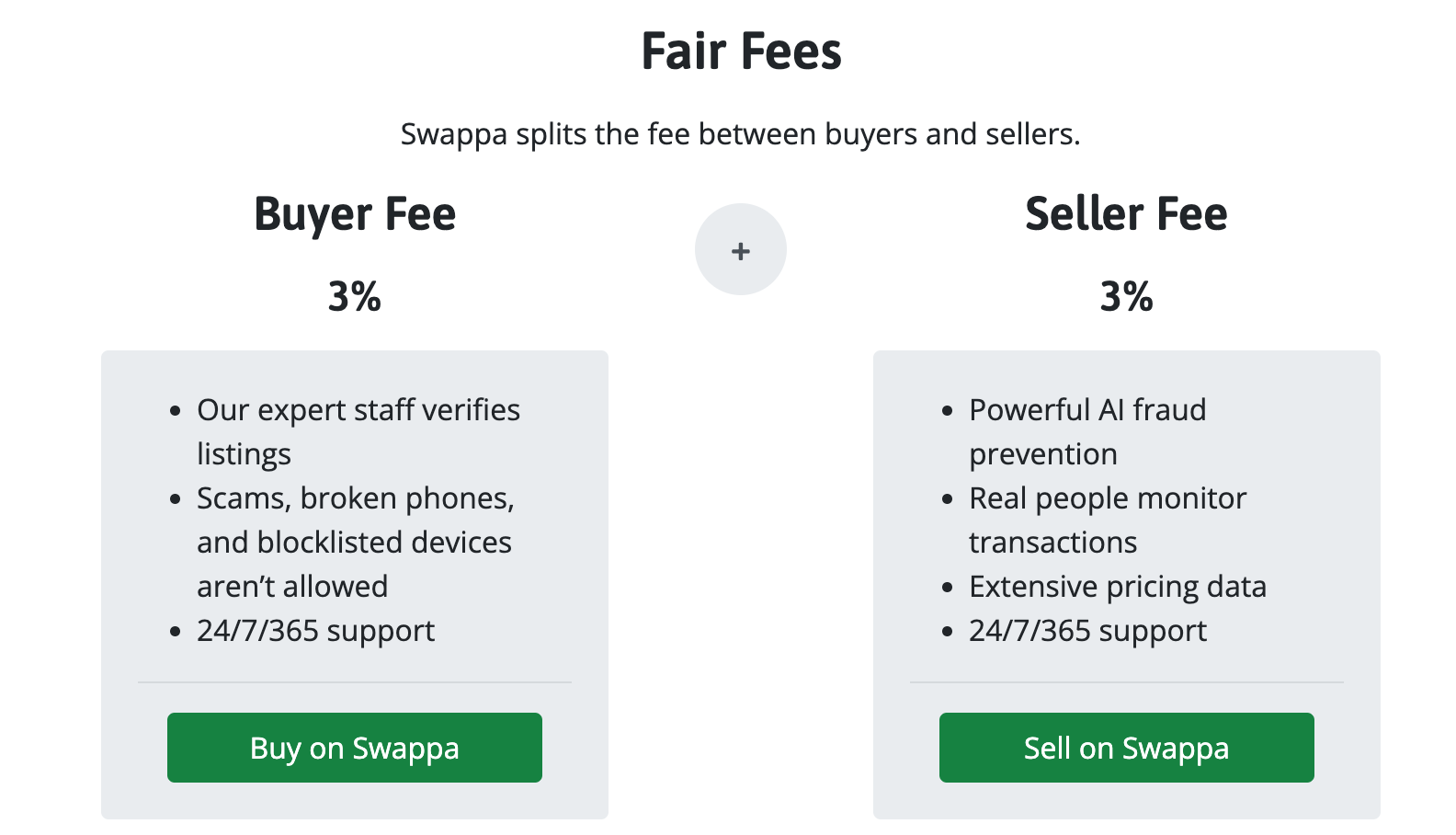1456x835 pixels.
Task: Click the scams and blocklisted devices bullet
Action: (x=356, y=542)
